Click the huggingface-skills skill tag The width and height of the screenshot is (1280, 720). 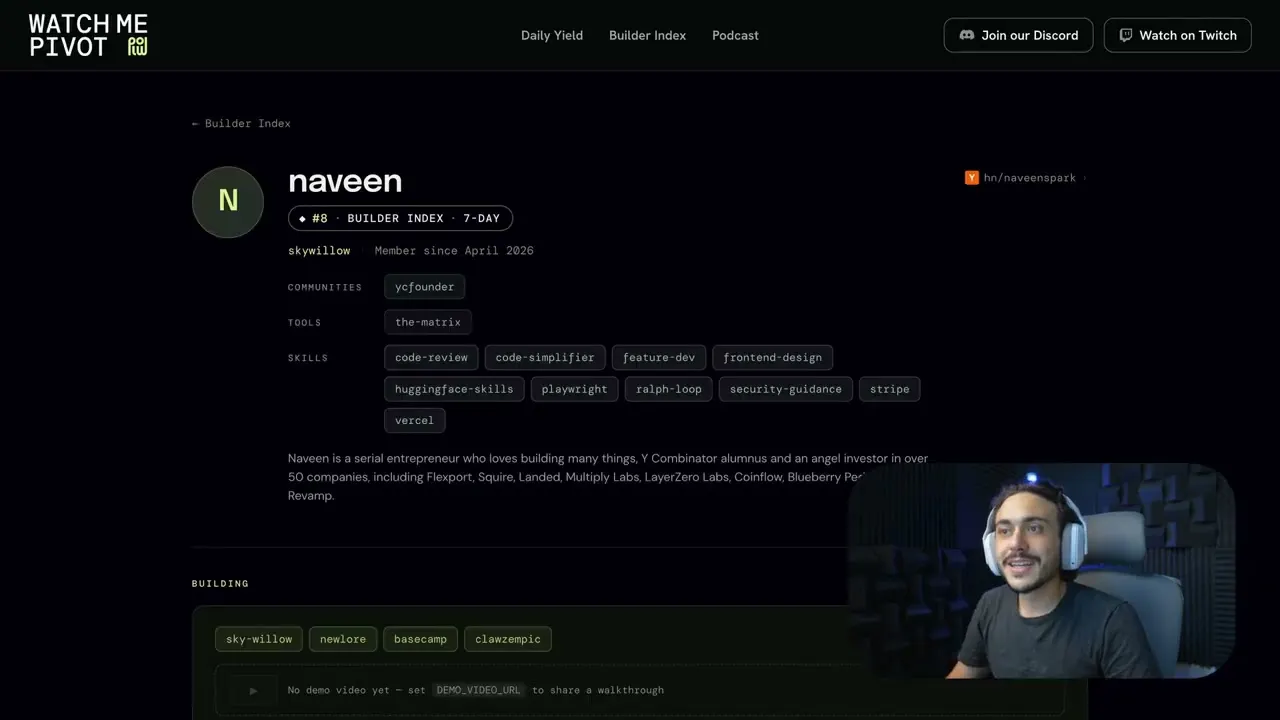click(x=454, y=389)
